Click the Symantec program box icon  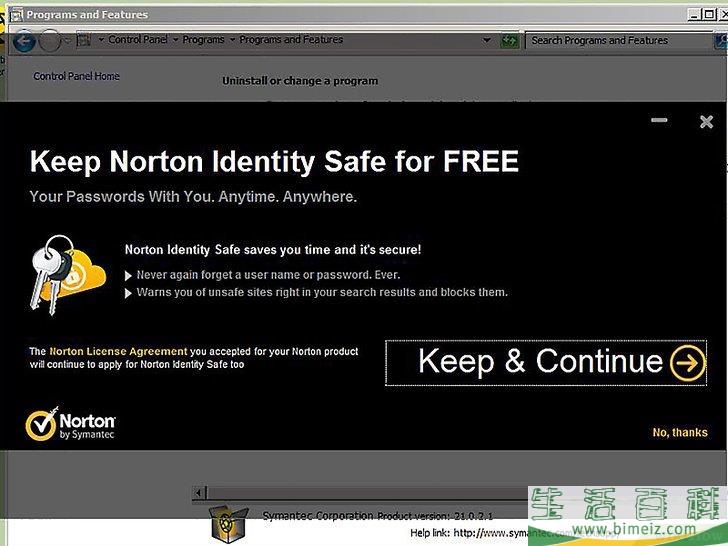coord(228,524)
